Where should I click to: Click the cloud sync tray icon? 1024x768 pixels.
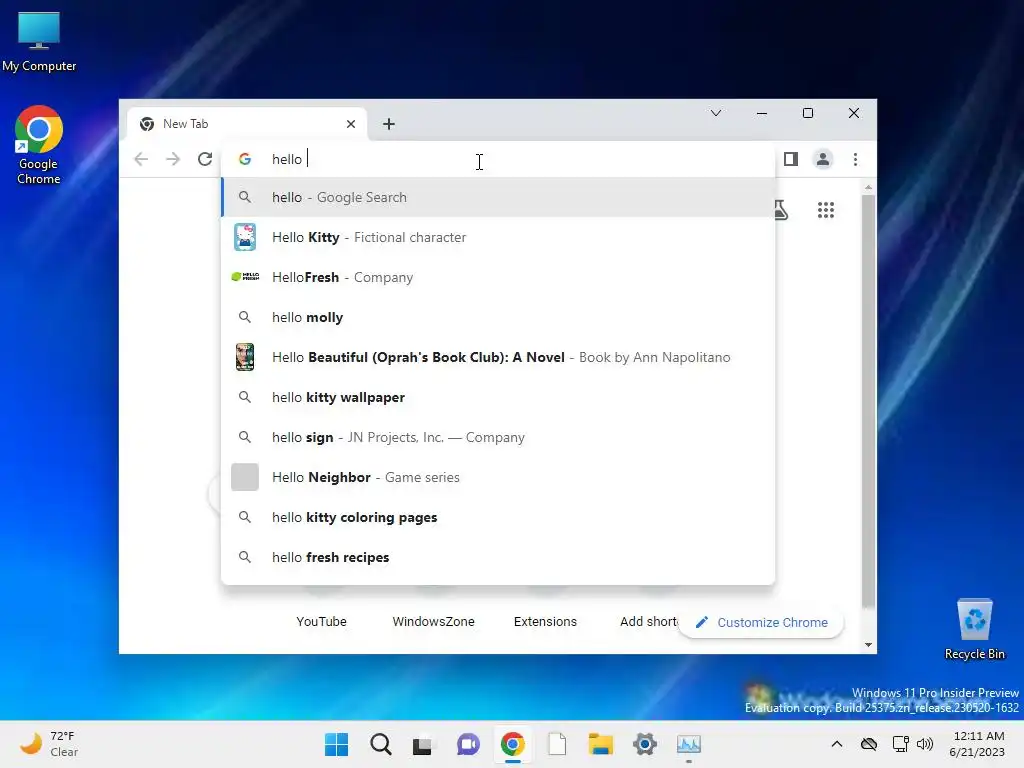(869, 744)
